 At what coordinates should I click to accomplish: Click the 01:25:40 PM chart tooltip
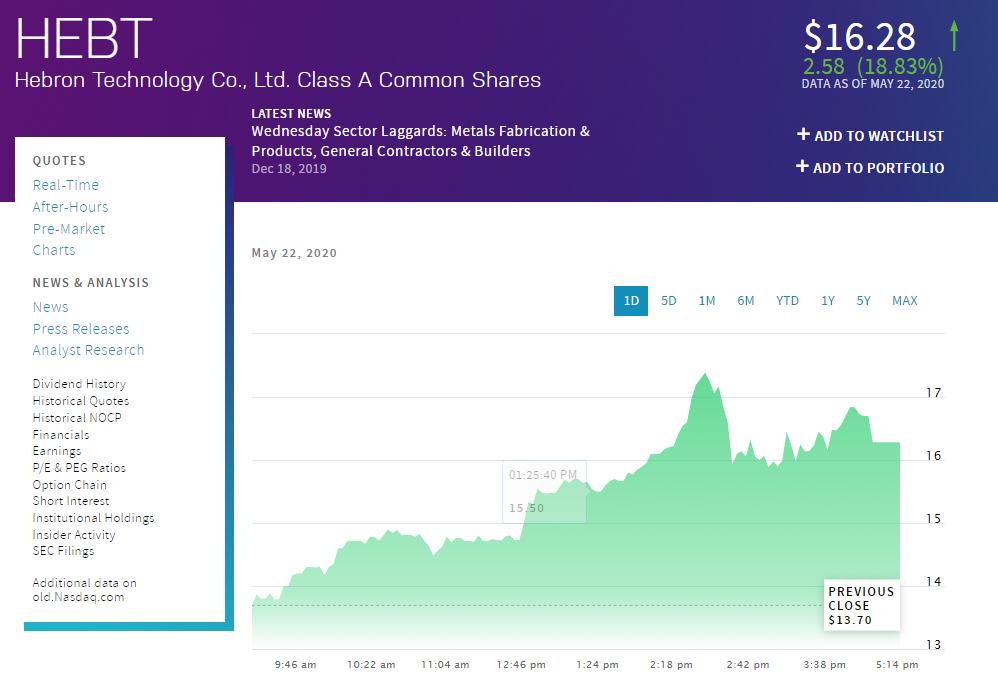point(544,492)
